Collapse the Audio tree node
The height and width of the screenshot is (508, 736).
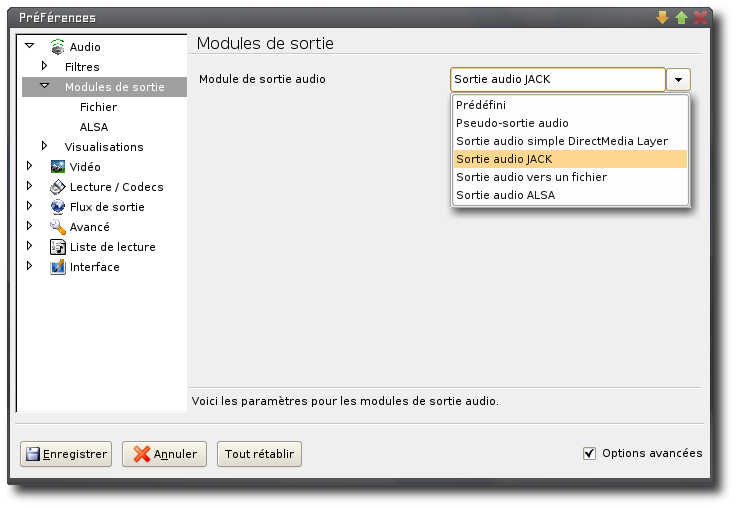click(30, 46)
